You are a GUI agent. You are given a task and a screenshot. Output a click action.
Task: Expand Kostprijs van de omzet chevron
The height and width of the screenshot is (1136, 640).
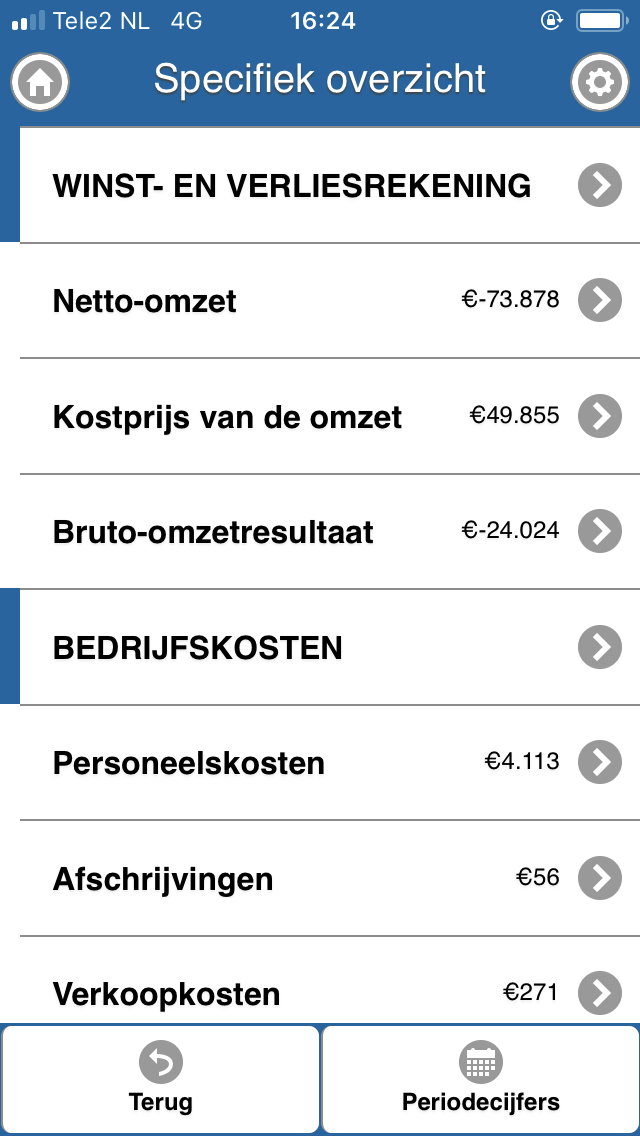[x=600, y=416]
